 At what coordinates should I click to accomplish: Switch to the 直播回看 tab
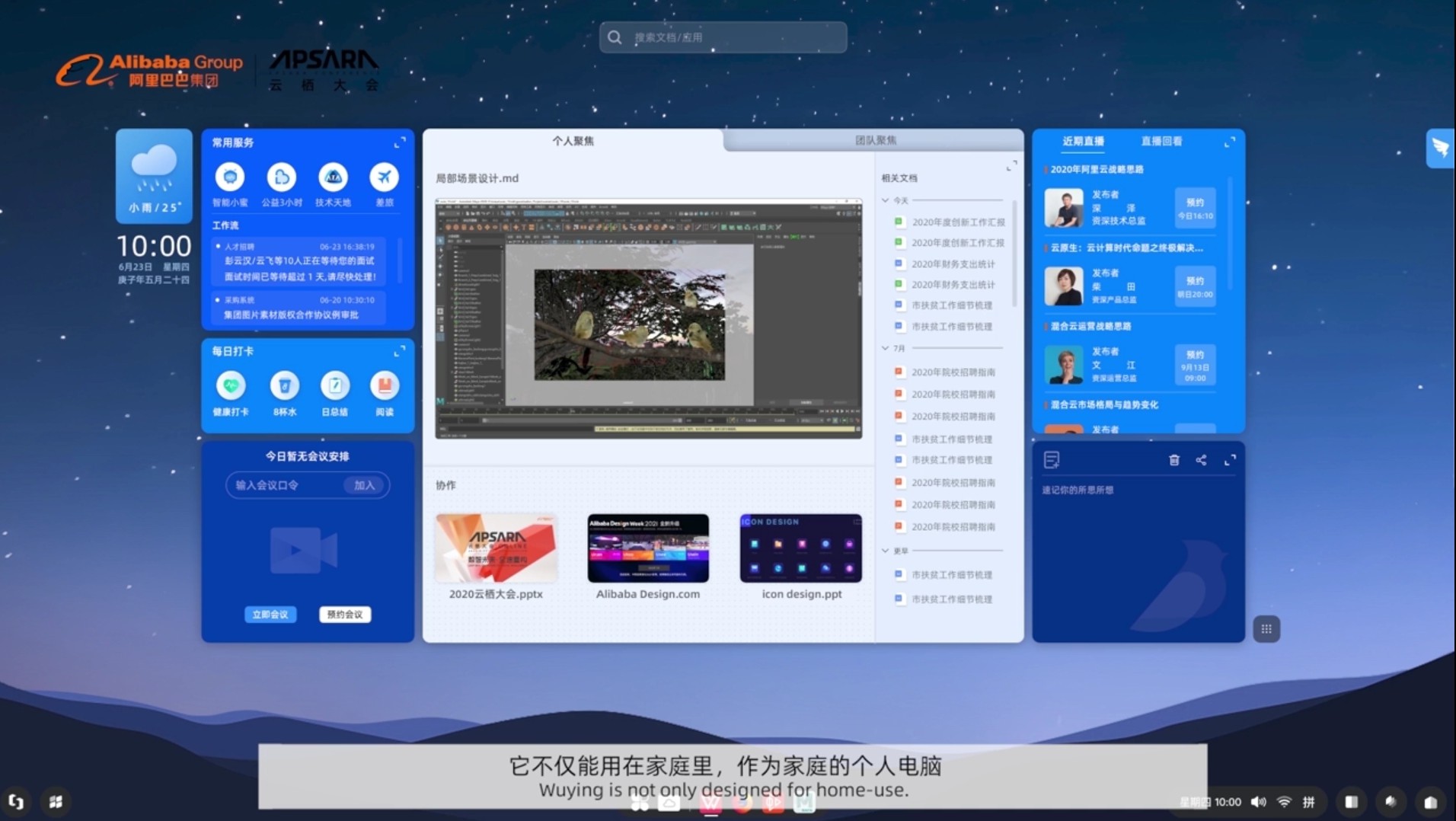point(1161,141)
